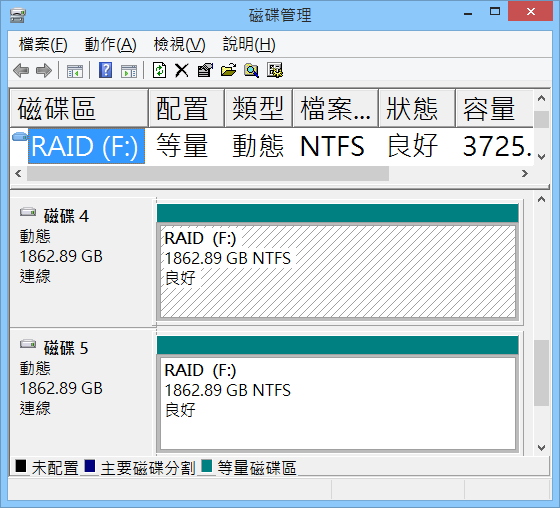Click the Forward arrow toolbar icon
Screen dimensions: 560x508
44,70
